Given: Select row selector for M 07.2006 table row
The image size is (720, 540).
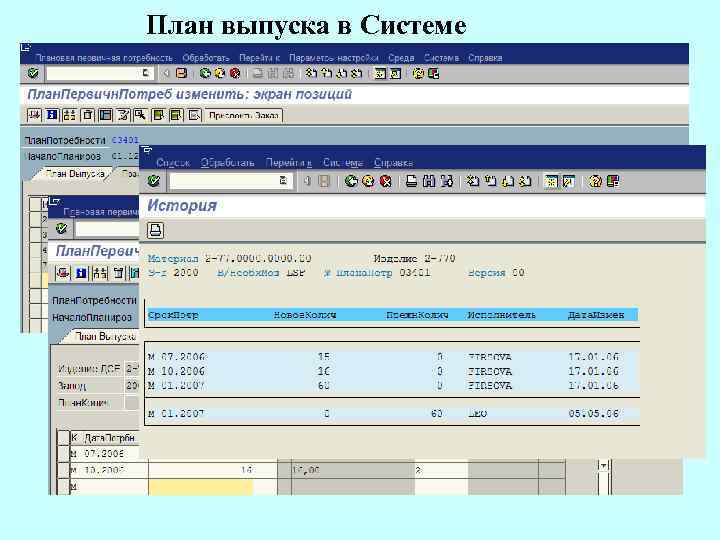Looking at the screenshot, I should pyautogui.click(x=63, y=454).
